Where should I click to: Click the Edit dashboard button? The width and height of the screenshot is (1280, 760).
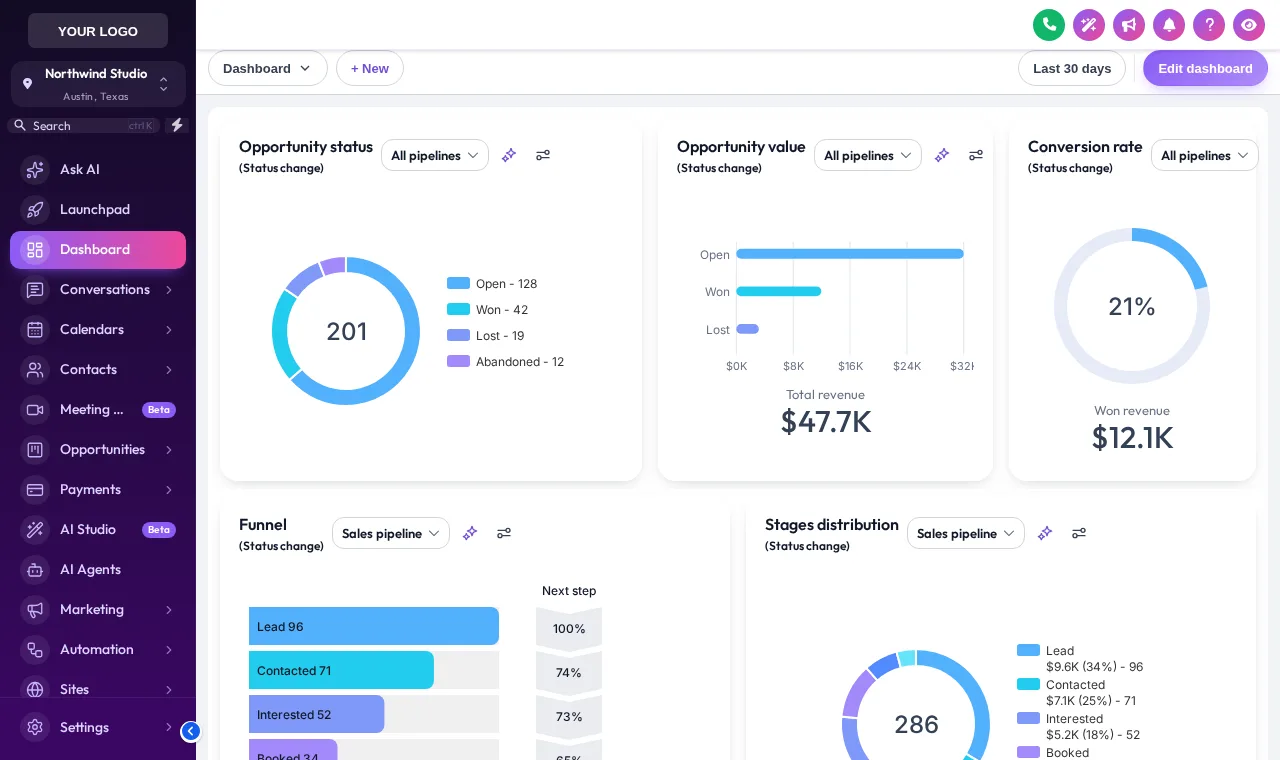coord(1205,68)
